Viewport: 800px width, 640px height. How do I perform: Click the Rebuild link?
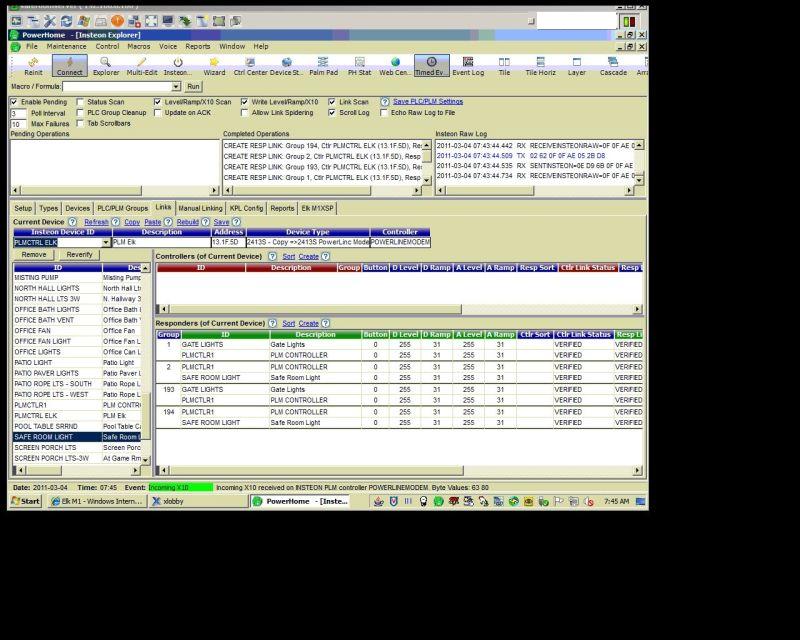click(188, 222)
